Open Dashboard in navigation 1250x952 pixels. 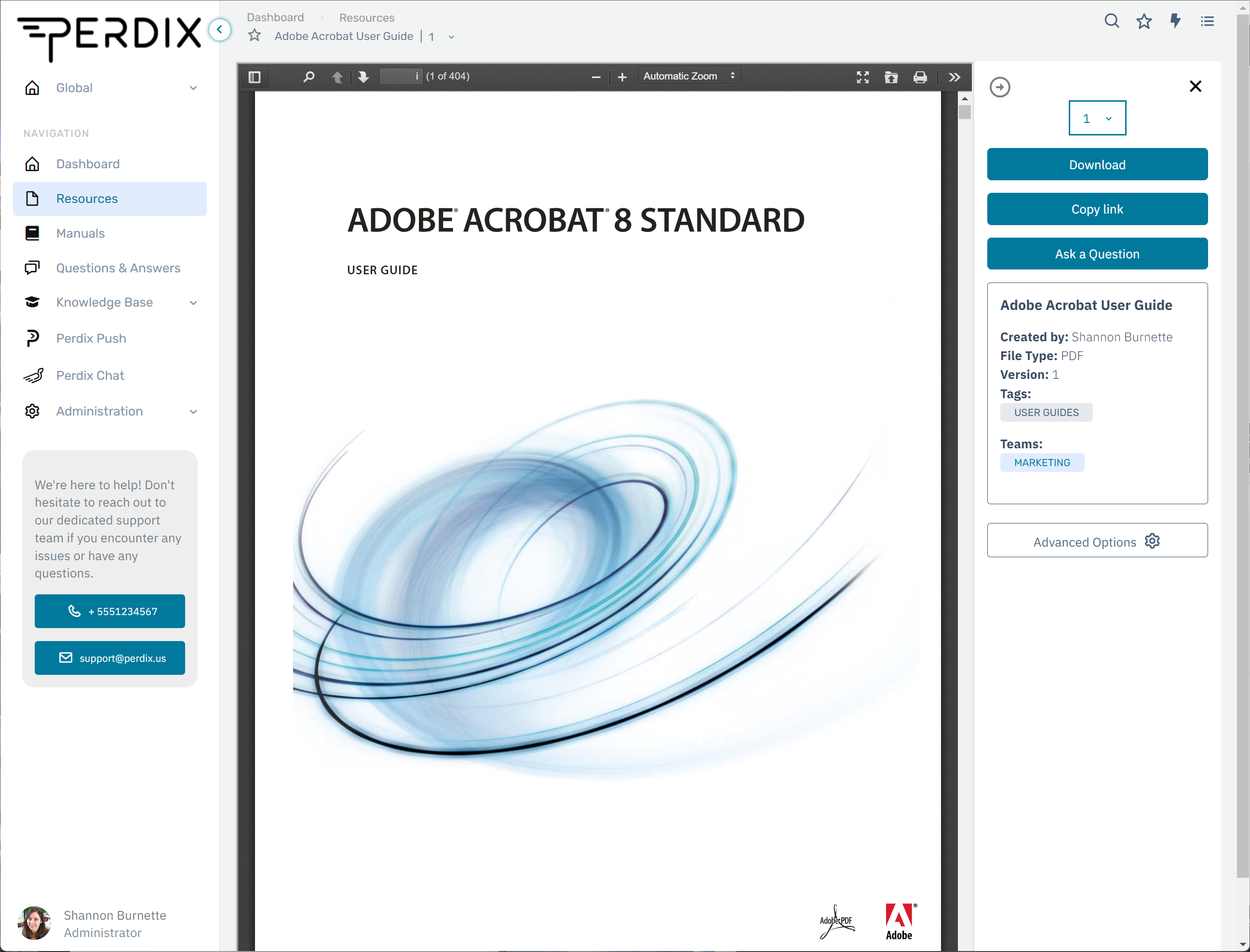[110, 164]
